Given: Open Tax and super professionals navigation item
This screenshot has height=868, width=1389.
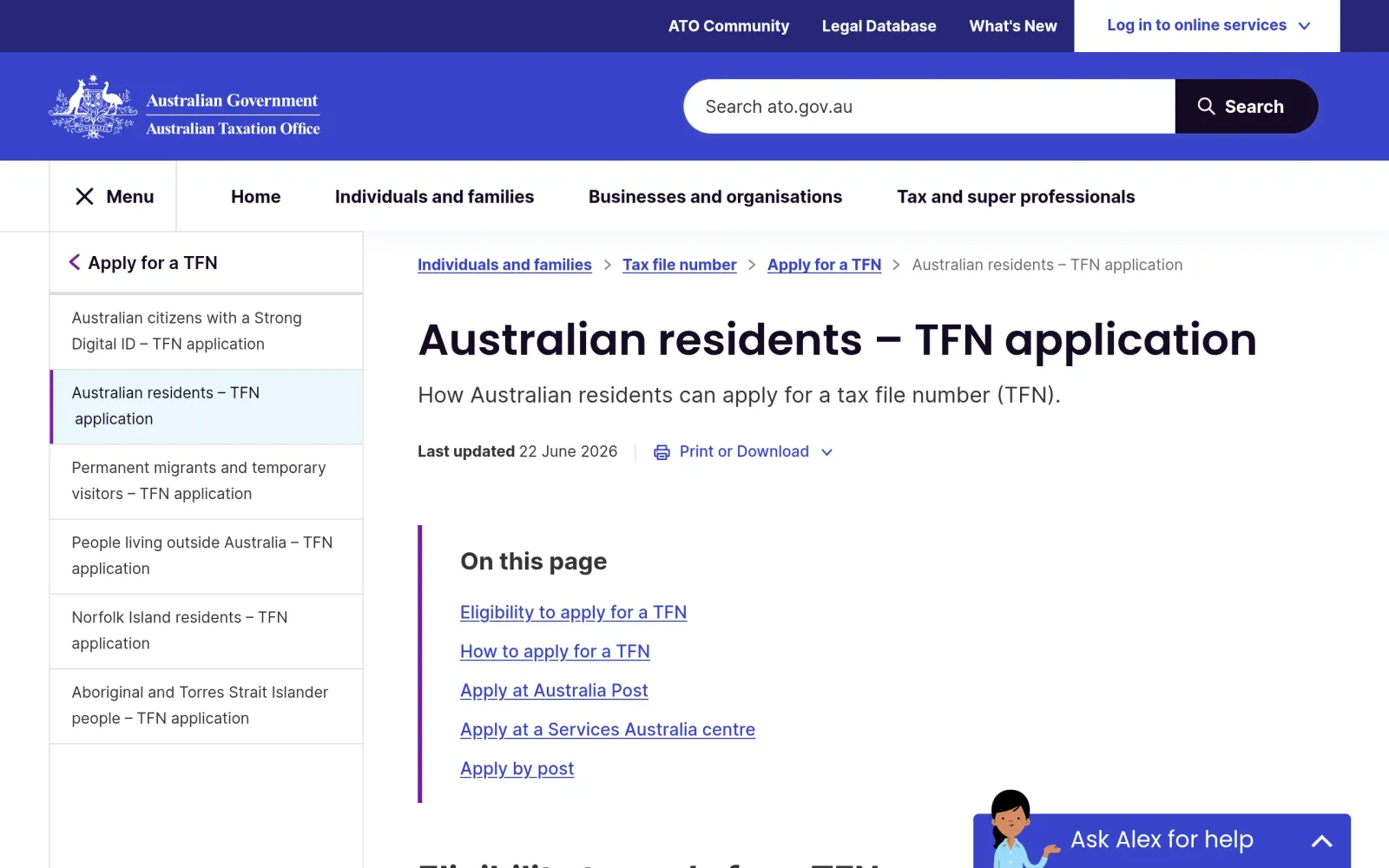Looking at the screenshot, I should click(1016, 197).
